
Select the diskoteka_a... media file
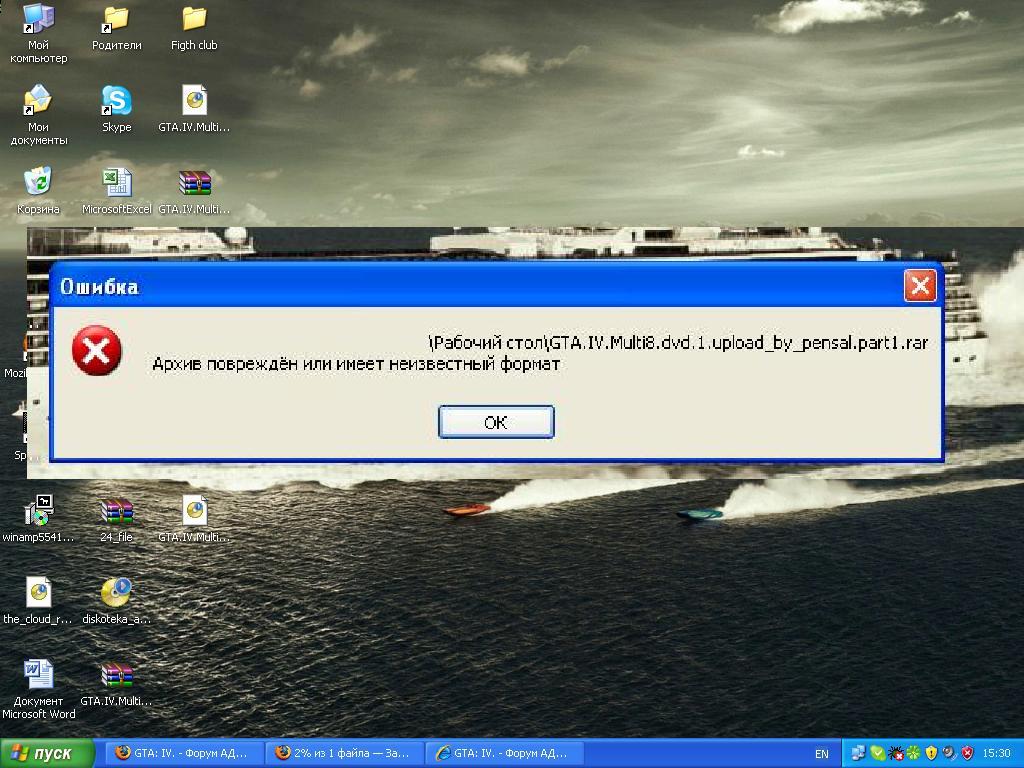116,593
